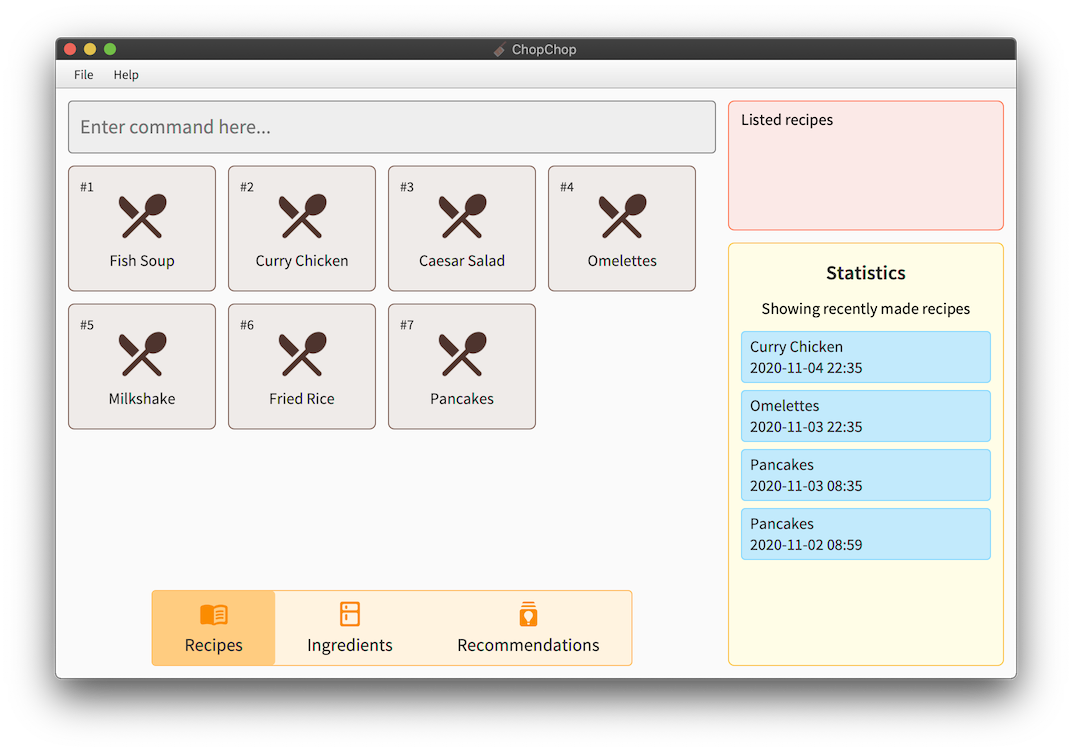
Task: Click the #6 recipe index label
Action: (247, 325)
